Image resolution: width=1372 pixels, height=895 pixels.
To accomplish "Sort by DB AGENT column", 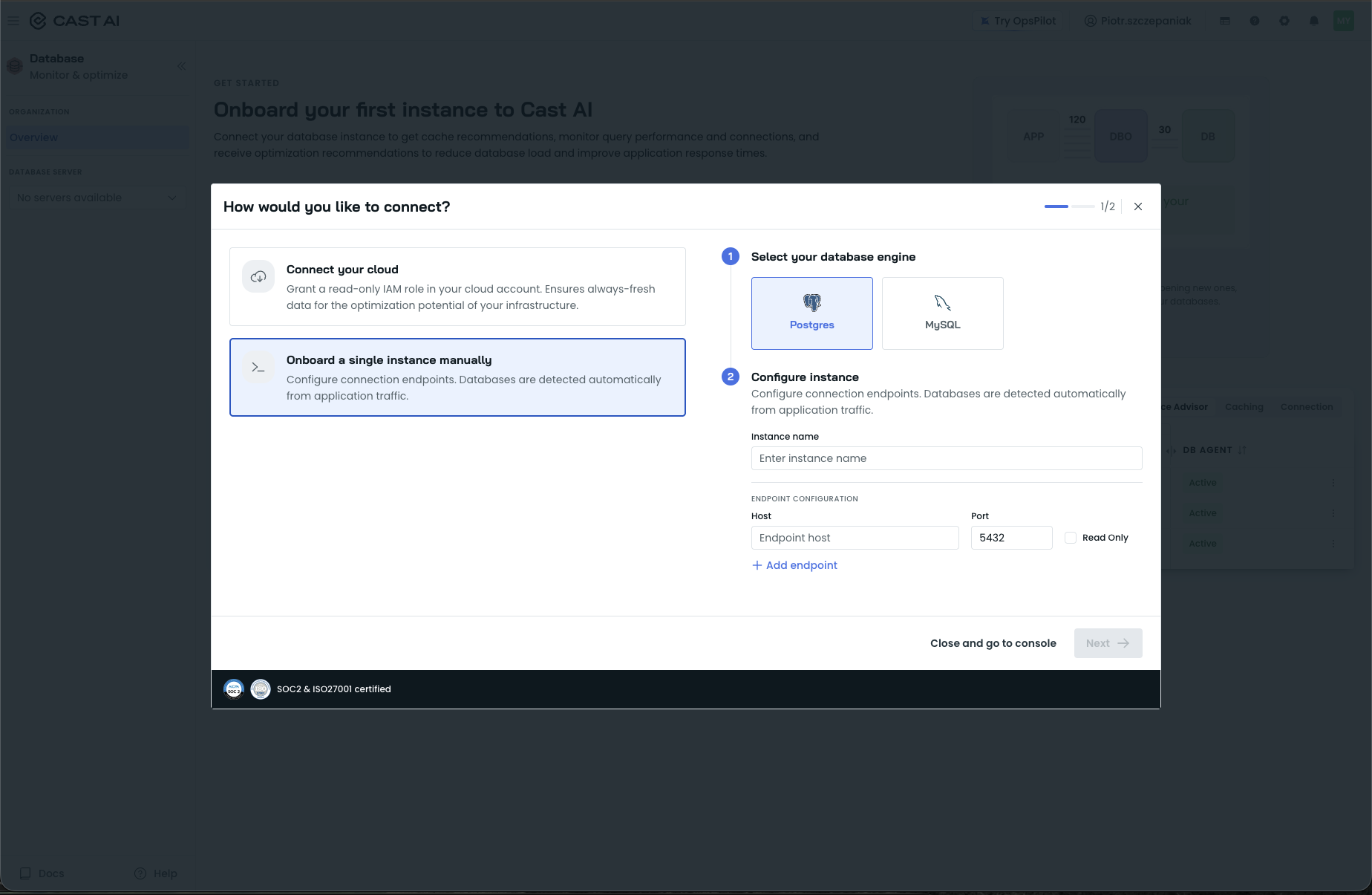I will point(1215,450).
